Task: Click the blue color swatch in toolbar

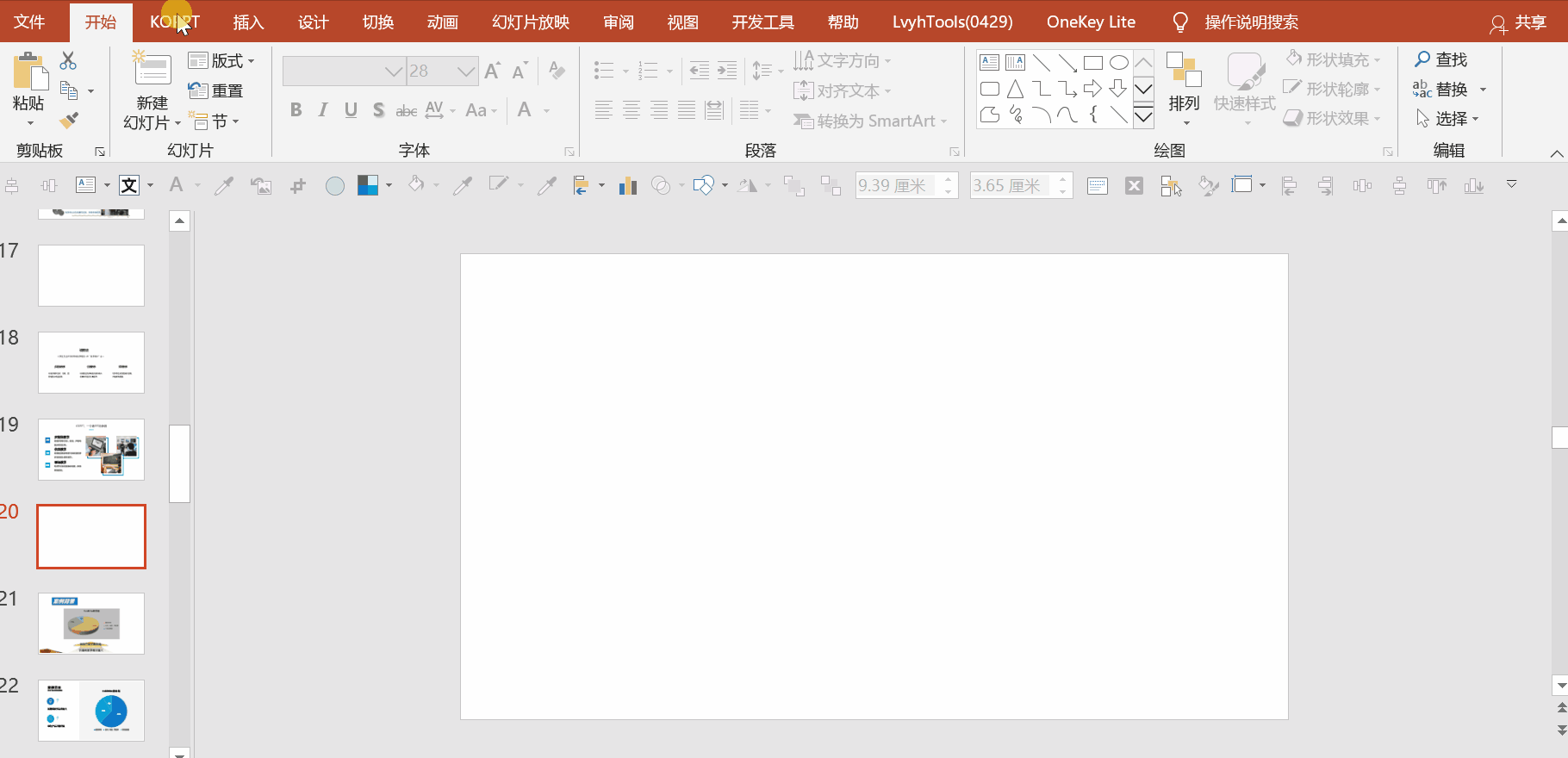Action: 368,185
